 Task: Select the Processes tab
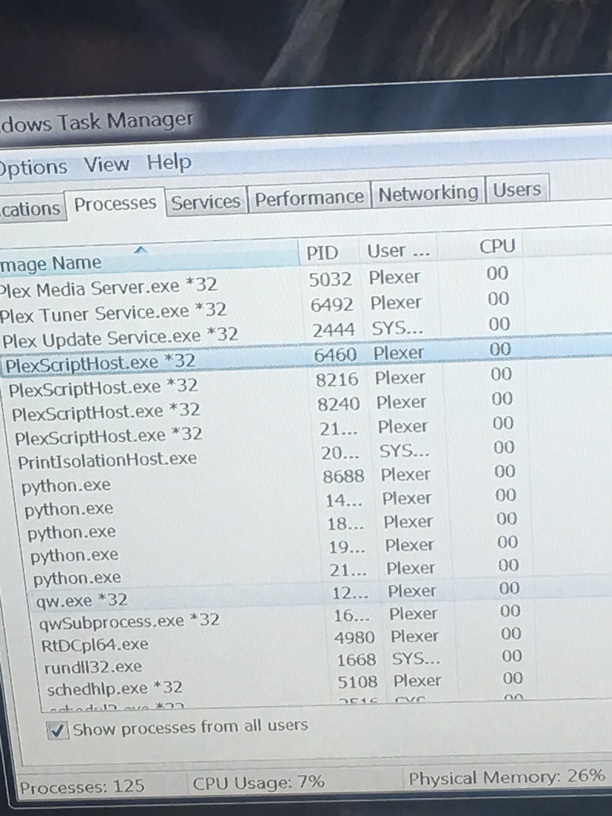[115, 205]
